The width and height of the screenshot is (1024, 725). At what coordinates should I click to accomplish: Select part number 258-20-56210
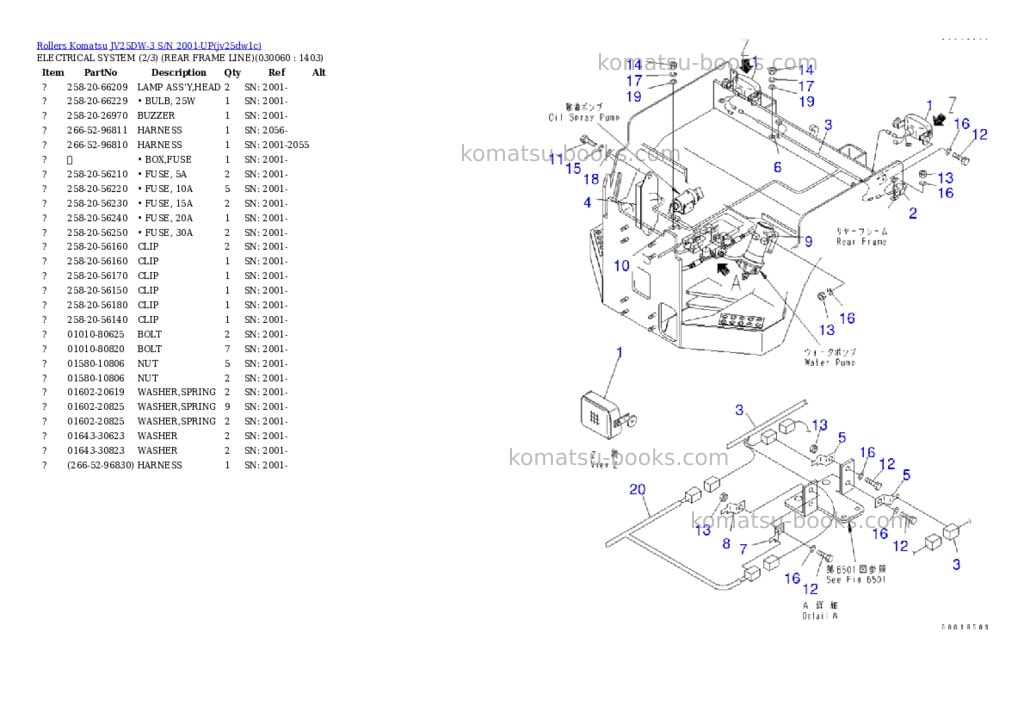pyautogui.click(x=97, y=174)
